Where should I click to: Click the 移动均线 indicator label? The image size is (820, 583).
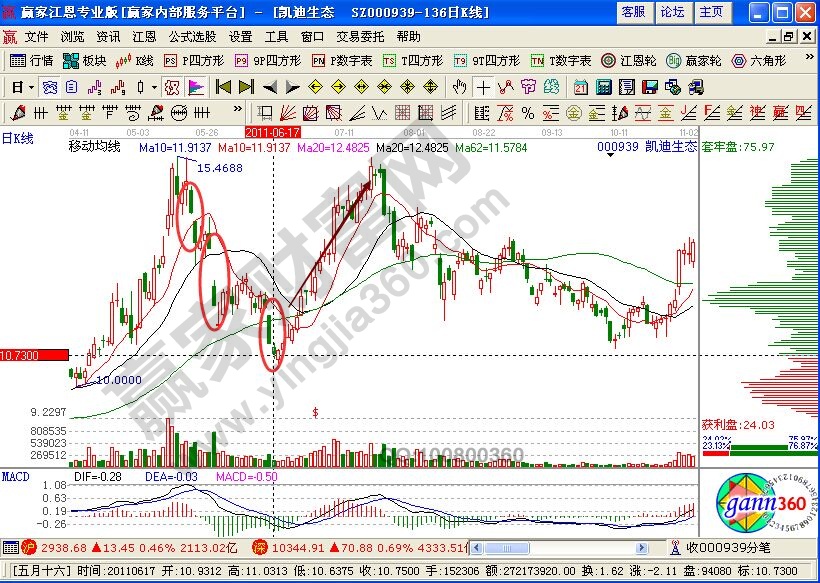[94, 147]
